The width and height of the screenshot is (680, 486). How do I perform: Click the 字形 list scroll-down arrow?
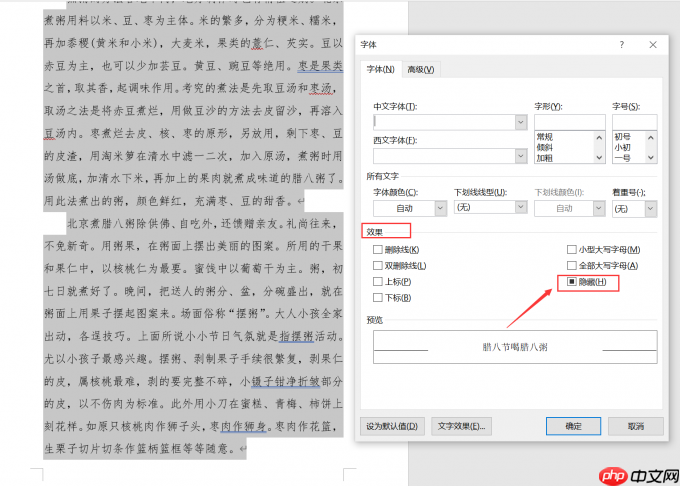(x=599, y=158)
